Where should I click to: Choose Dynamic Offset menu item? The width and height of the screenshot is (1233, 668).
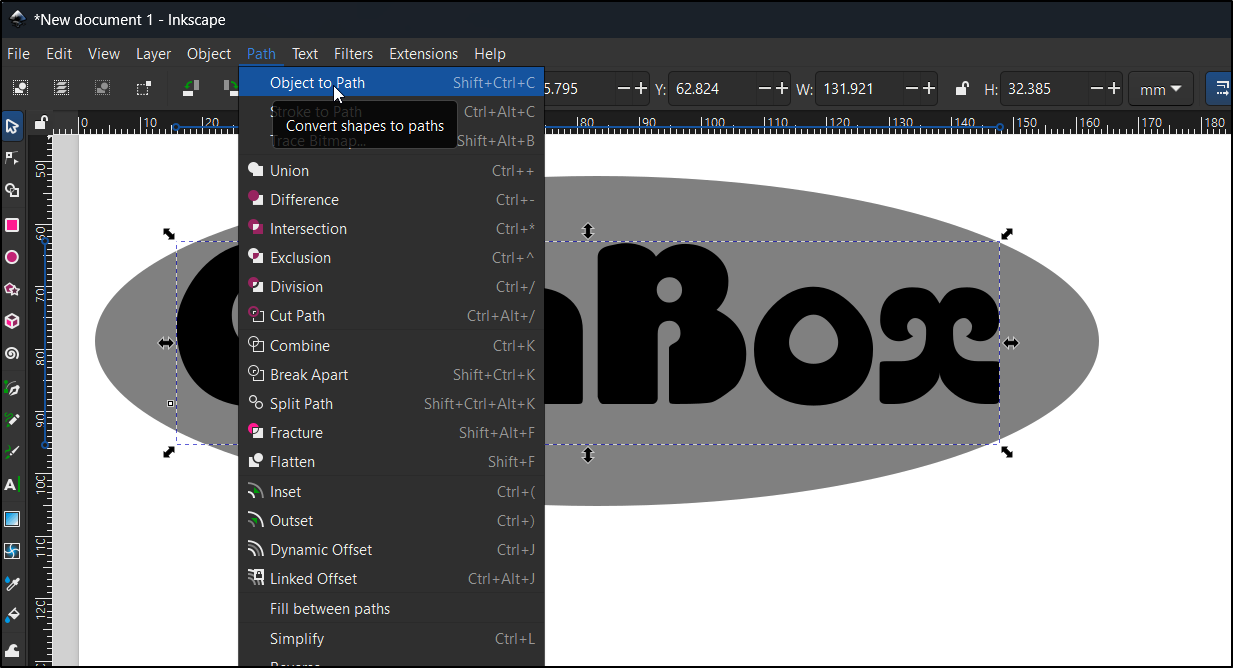coord(391,550)
